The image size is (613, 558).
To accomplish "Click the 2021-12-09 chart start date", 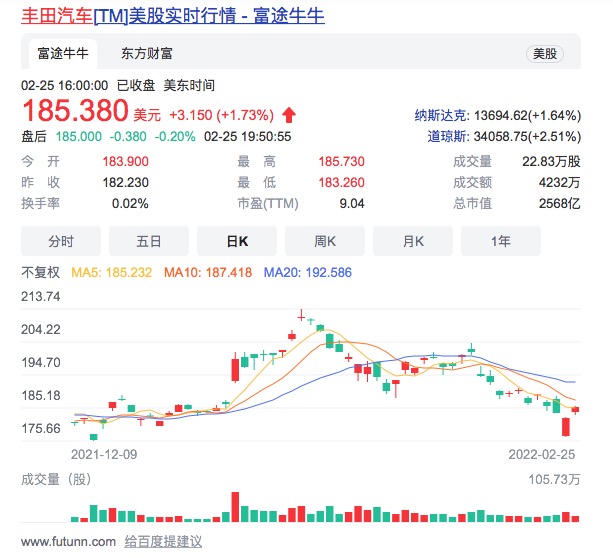I will (x=104, y=455).
